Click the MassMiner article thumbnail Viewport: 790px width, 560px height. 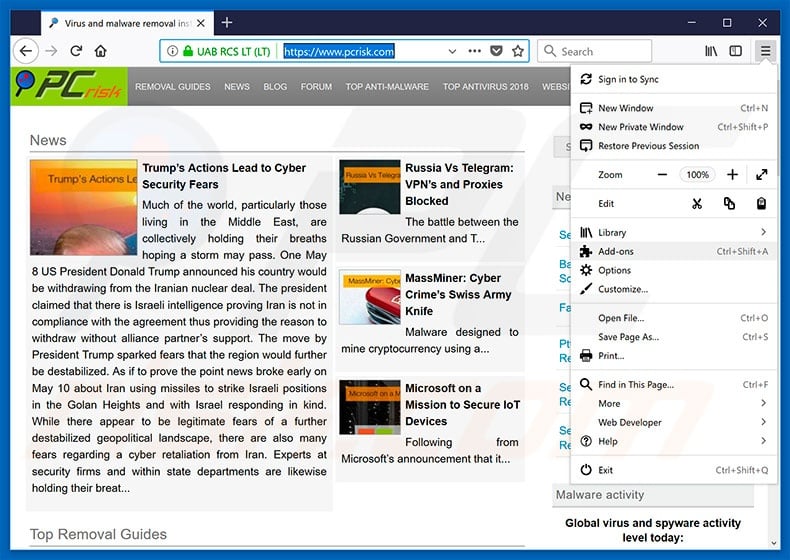coord(370,297)
